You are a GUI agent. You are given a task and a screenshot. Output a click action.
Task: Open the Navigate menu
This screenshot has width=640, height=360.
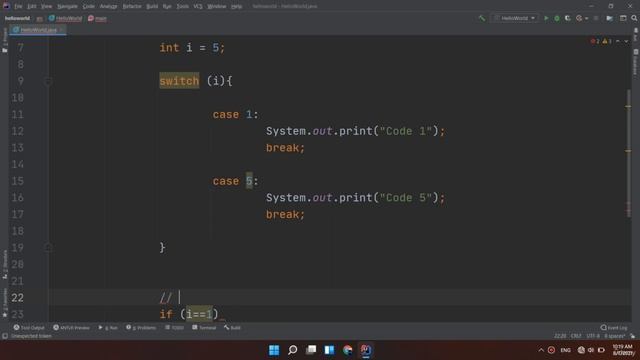click(67, 6)
